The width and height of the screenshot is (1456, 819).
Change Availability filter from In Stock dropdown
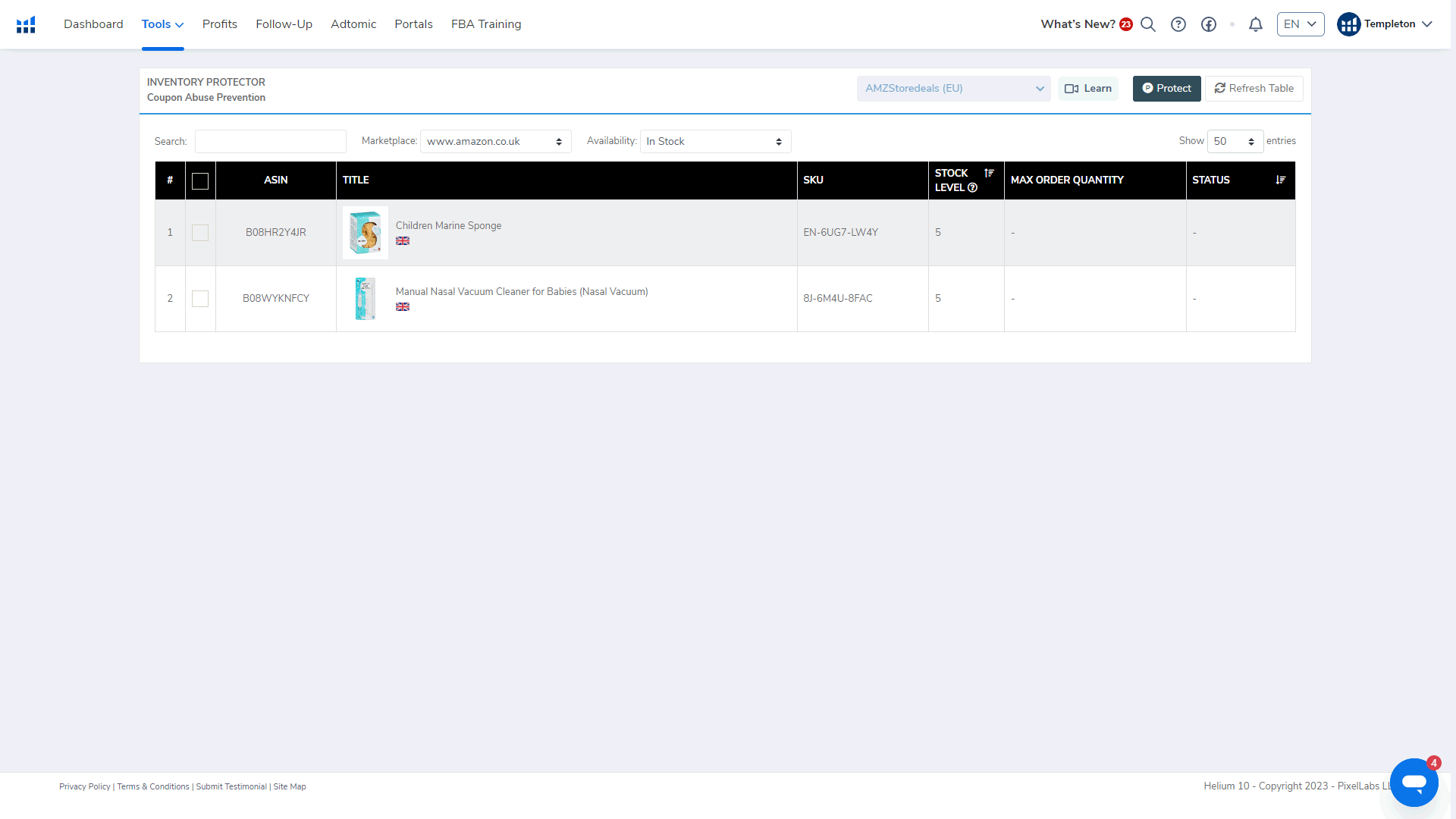point(715,141)
